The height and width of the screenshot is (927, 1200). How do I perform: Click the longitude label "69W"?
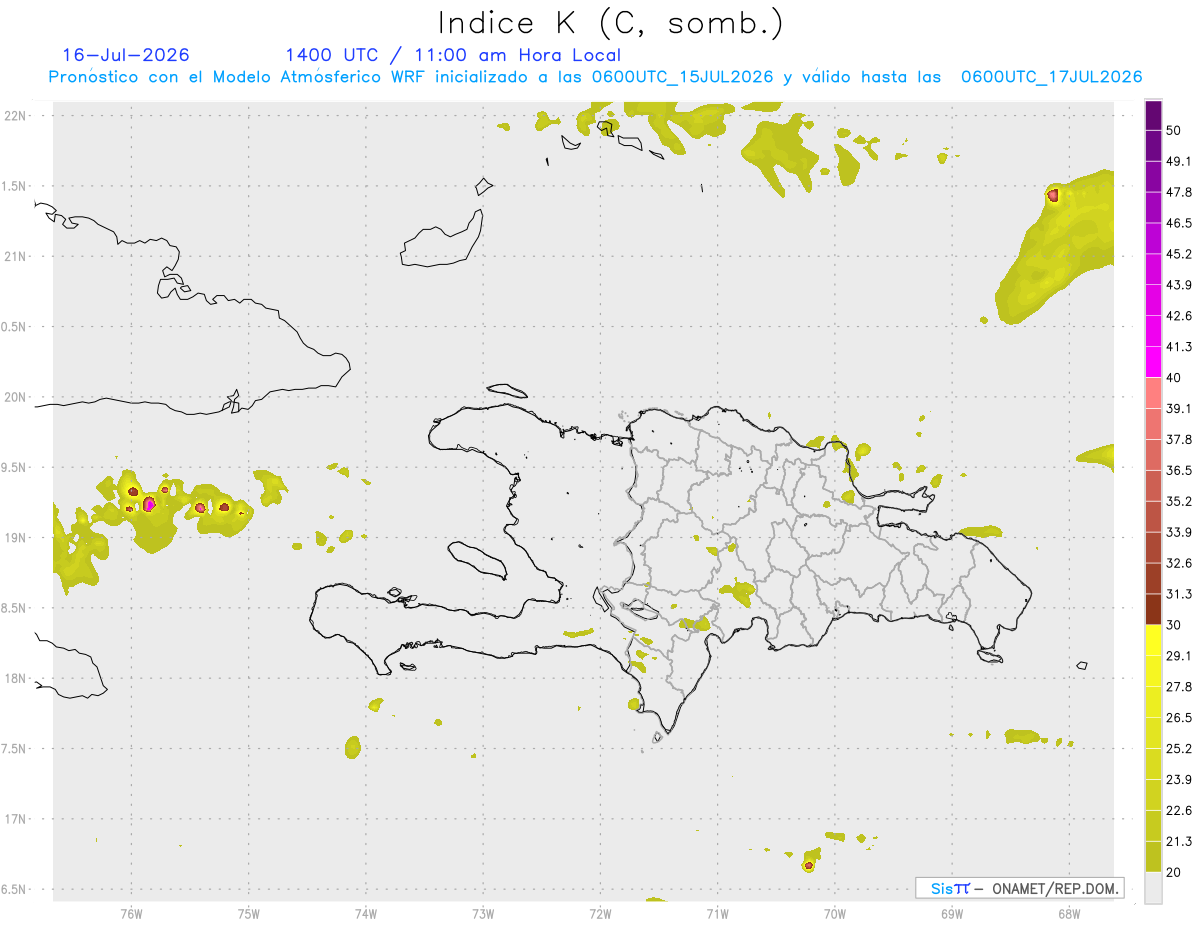click(952, 913)
